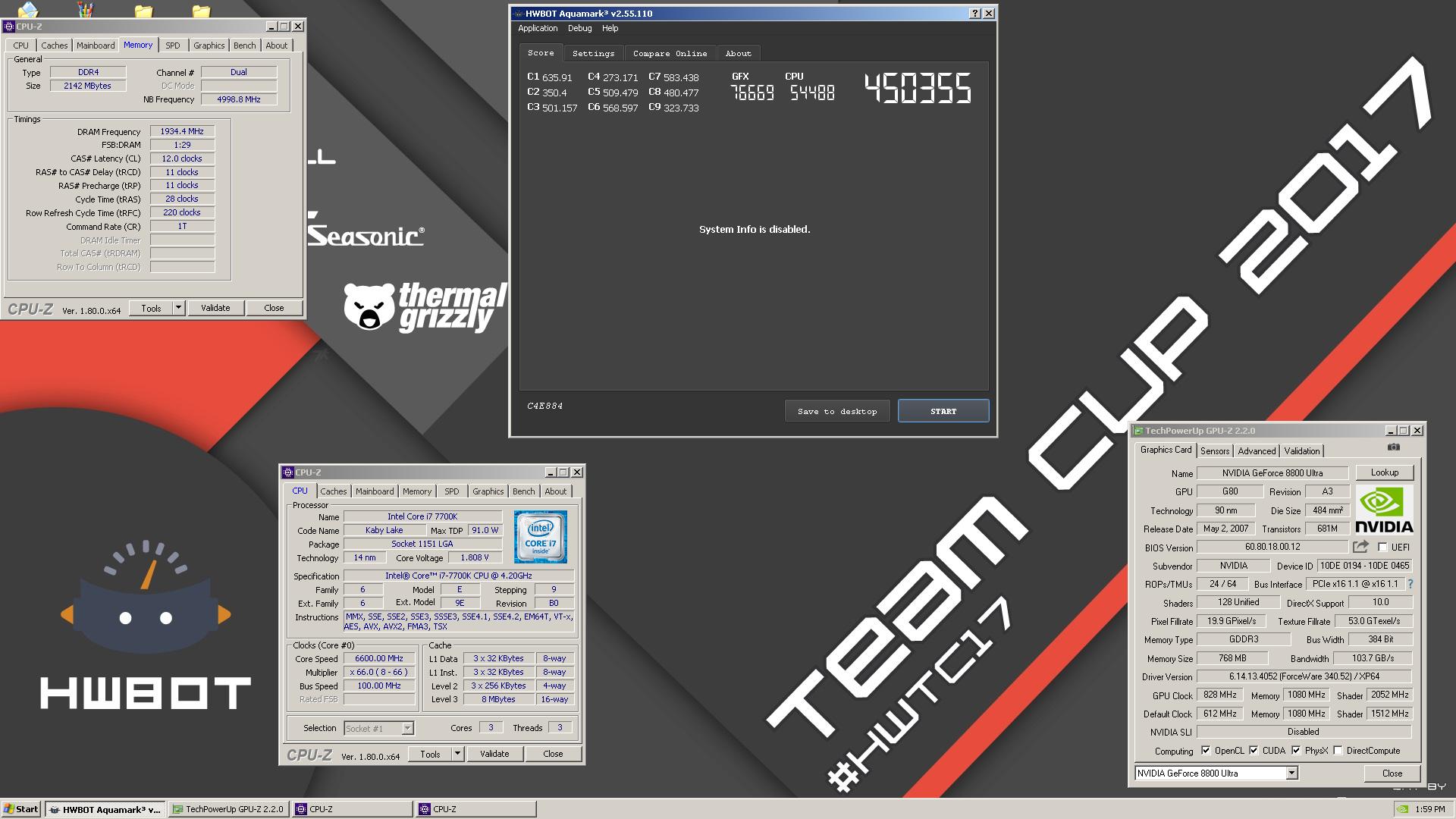Click the Lookup button in GPU-Z
Screen dimensions: 1456x819
pyautogui.click(x=1385, y=472)
